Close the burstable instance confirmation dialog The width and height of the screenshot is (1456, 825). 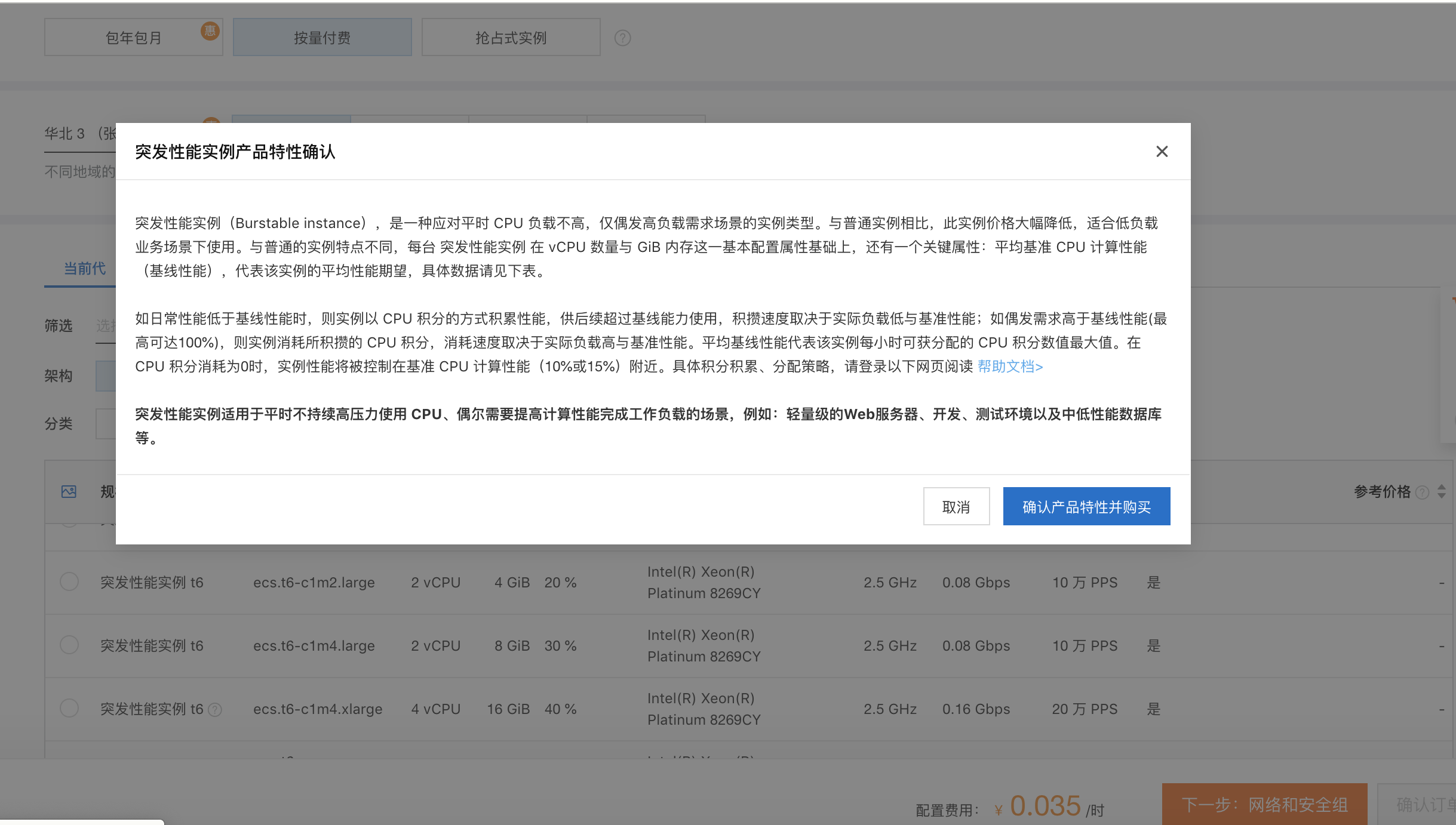[x=1162, y=152]
